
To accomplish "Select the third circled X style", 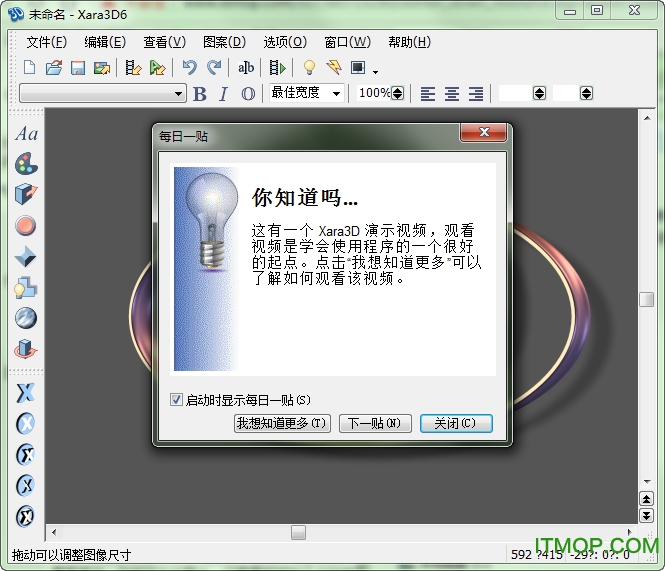I will [25, 485].
